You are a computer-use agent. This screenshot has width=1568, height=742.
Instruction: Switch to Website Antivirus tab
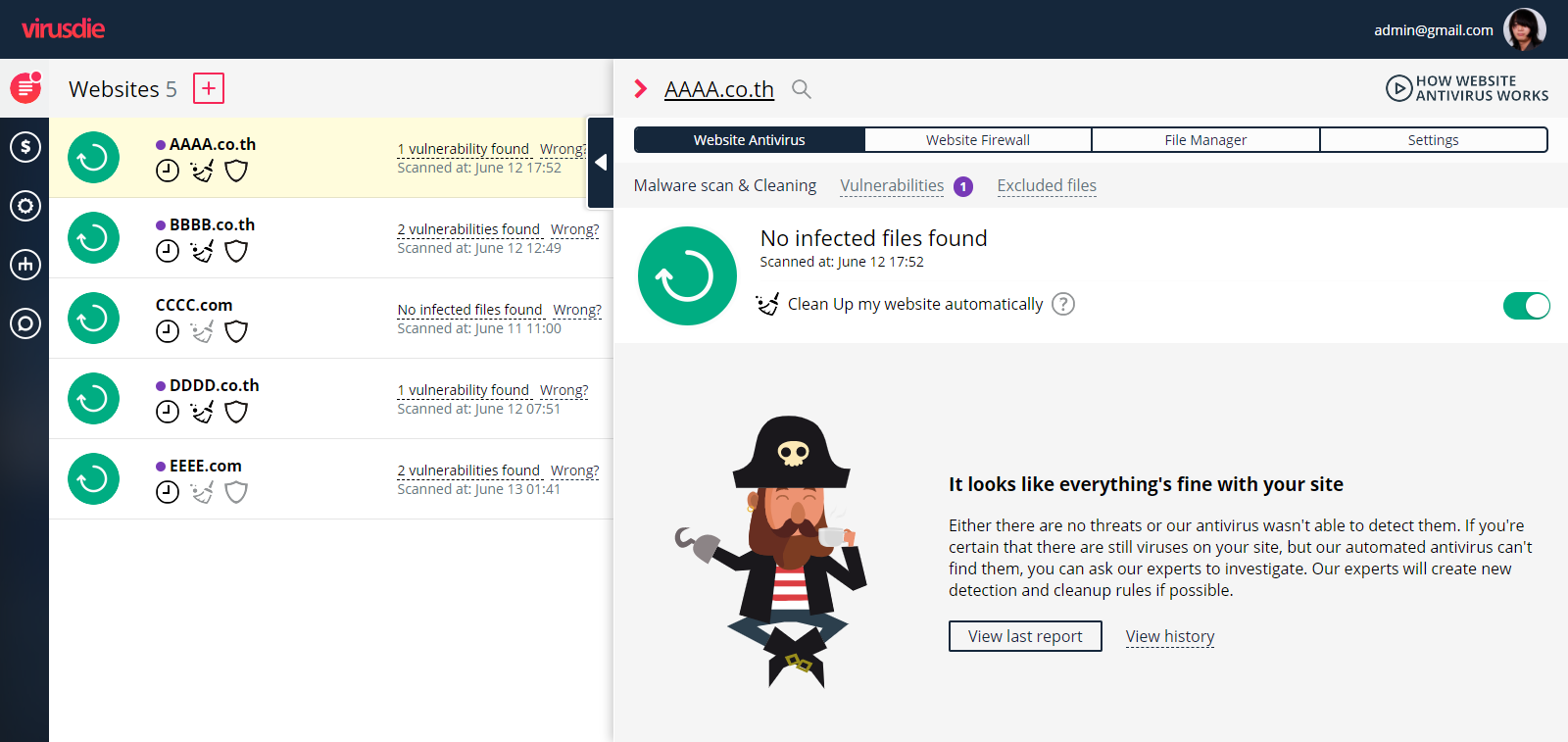[750, 140]
